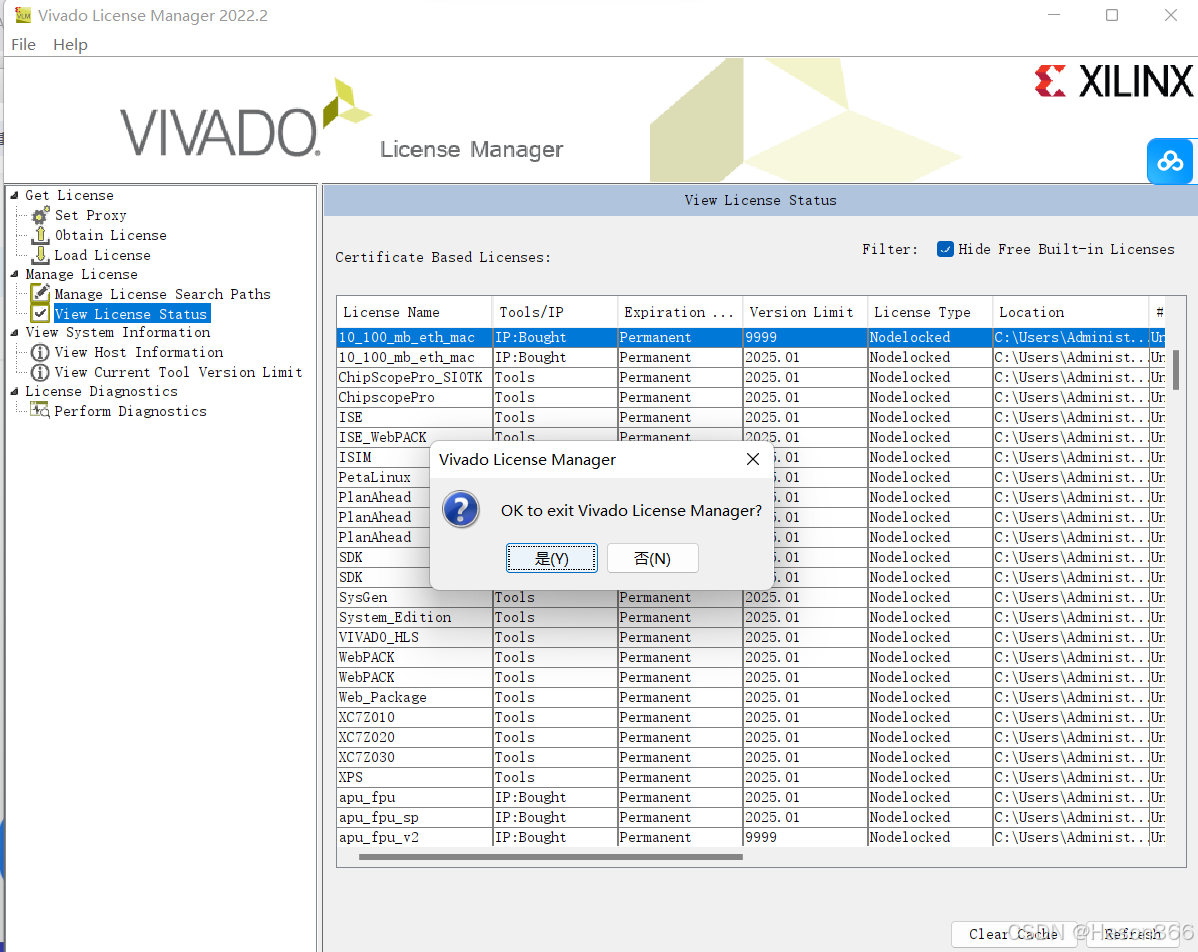This screenshot has width=1198, height=952.
Task: Toggle Hide Free Built-in Licenses checkbox
Action: click(x=945, y=249)
